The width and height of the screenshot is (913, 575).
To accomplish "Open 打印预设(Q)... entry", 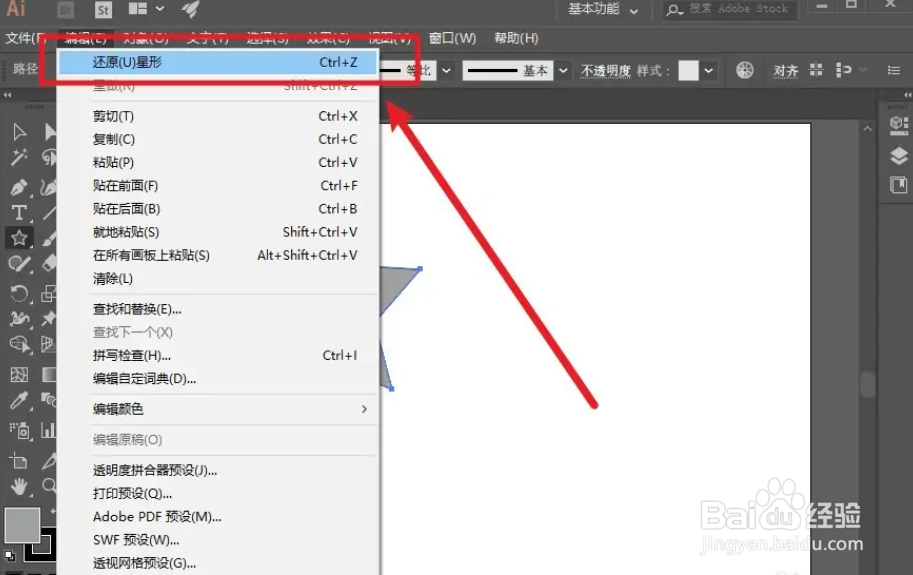I will [218, 494].
